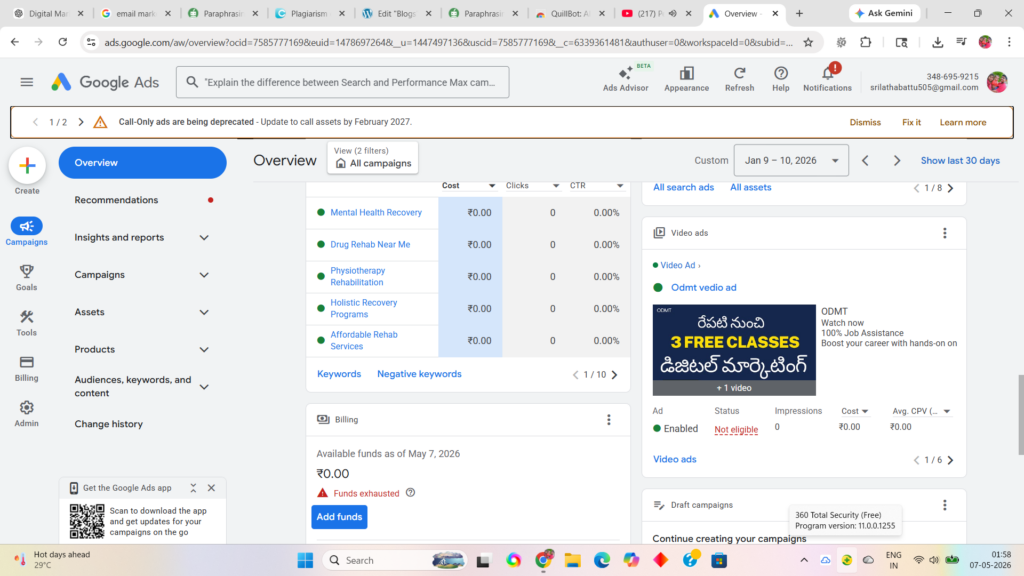The height and width of the screenshot is (576, 1024).
Task: Open the Odmt vedio ad link
Action: pyautogui.click(x=703, y=287)
